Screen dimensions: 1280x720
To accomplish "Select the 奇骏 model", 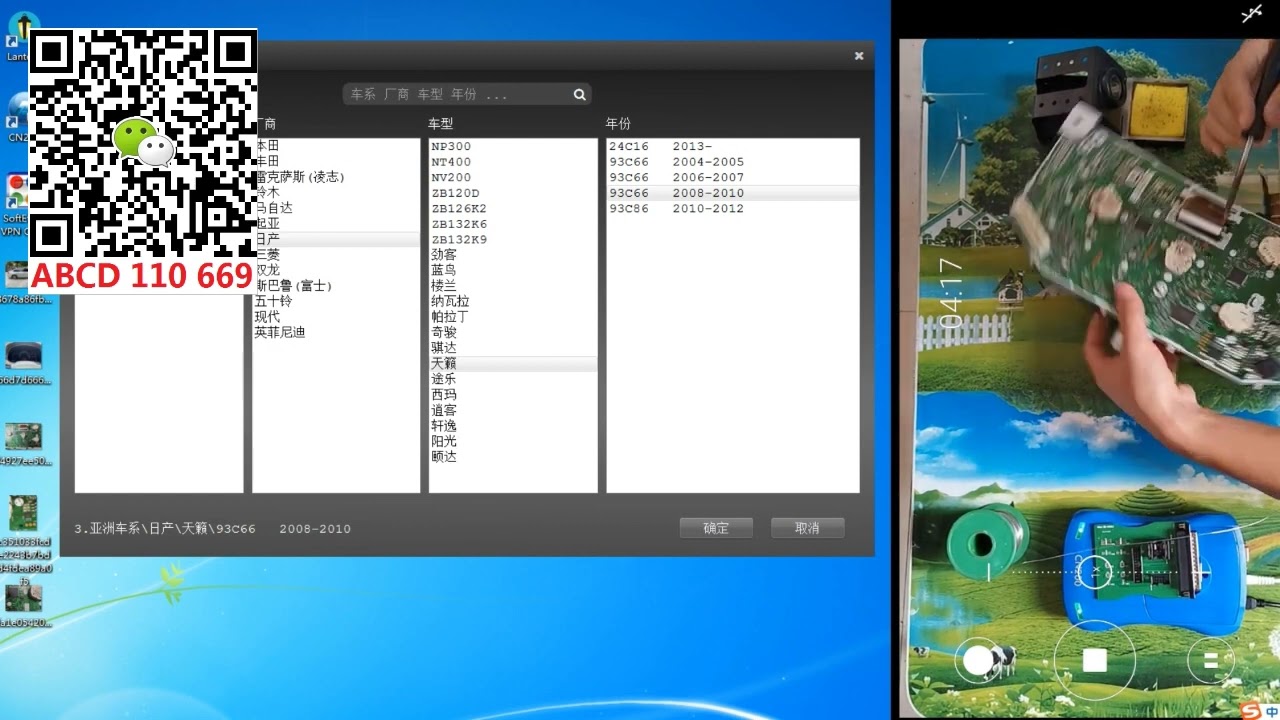I will (513, 332).
